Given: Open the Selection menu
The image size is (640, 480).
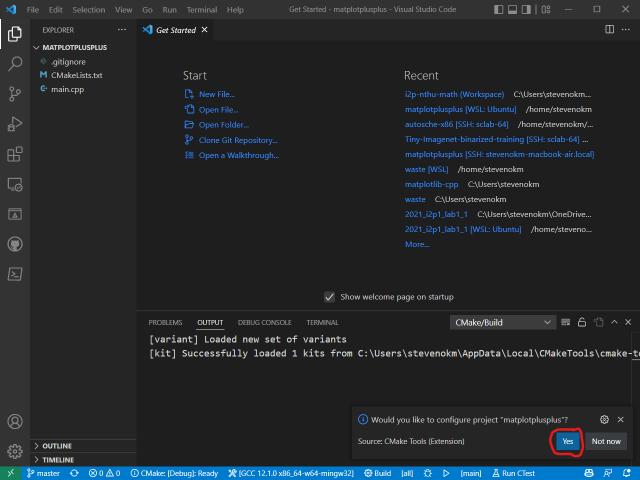Looking at the screenshot, I should (89, 9).
